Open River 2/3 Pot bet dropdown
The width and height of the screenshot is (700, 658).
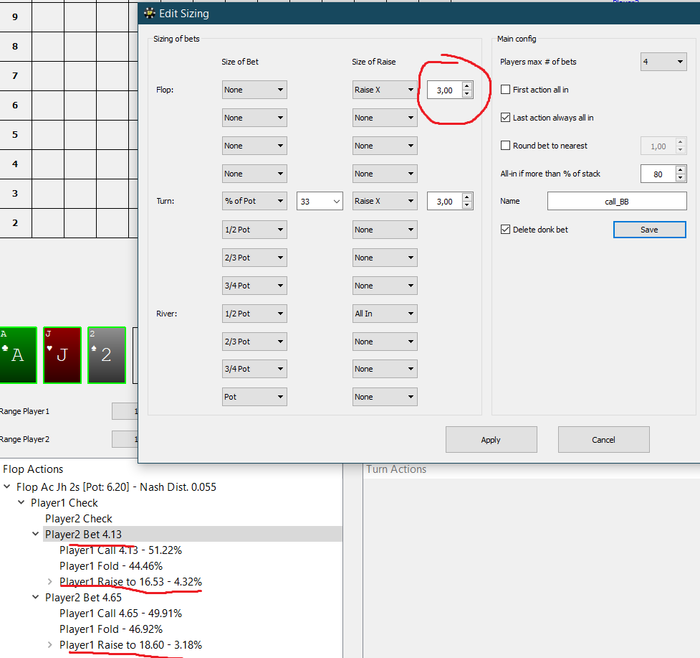[x=254, y=341]
